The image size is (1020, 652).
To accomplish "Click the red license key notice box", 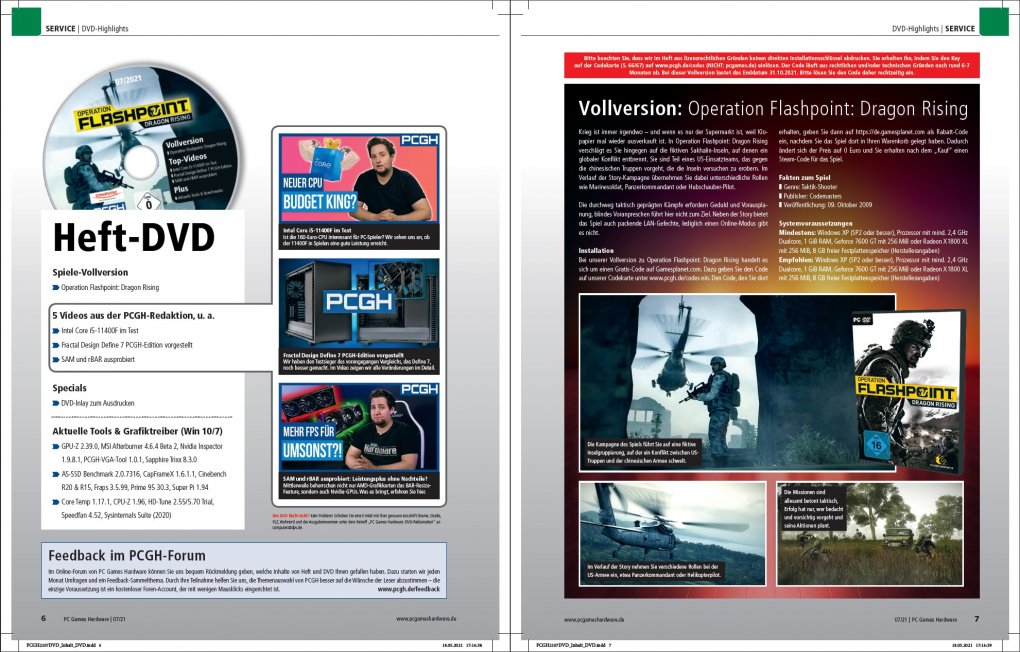I will [x=772, y=65].
